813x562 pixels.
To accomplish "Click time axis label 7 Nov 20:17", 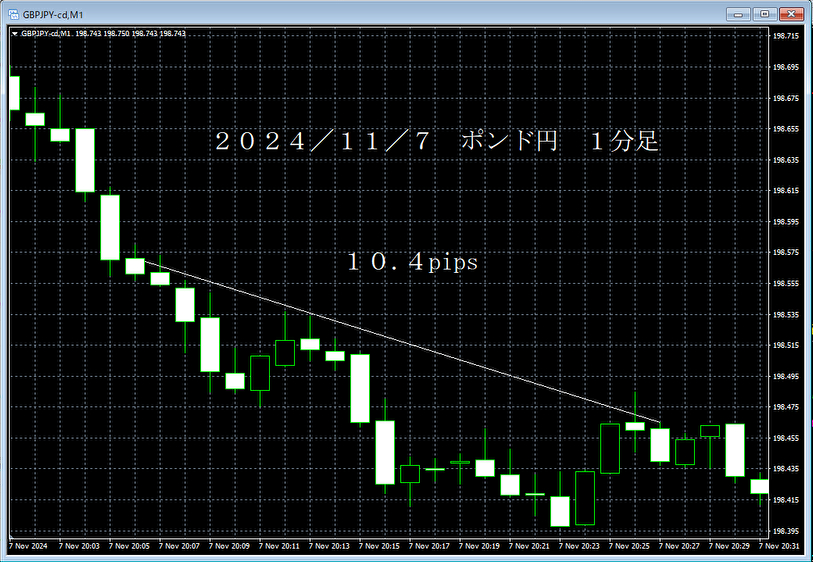I will pyautogui.click(x=429, y=546).
